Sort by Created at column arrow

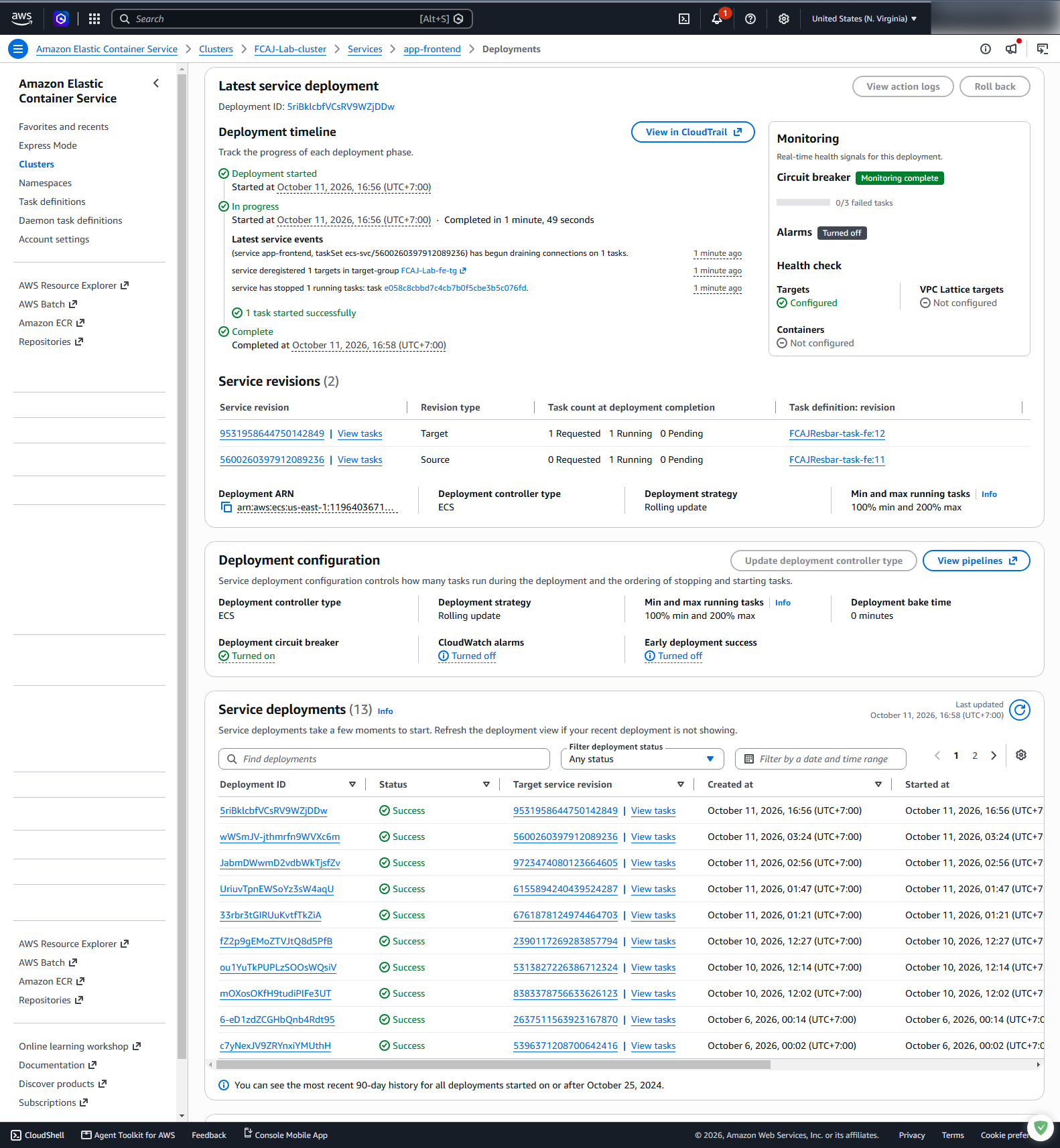(878, 784)
